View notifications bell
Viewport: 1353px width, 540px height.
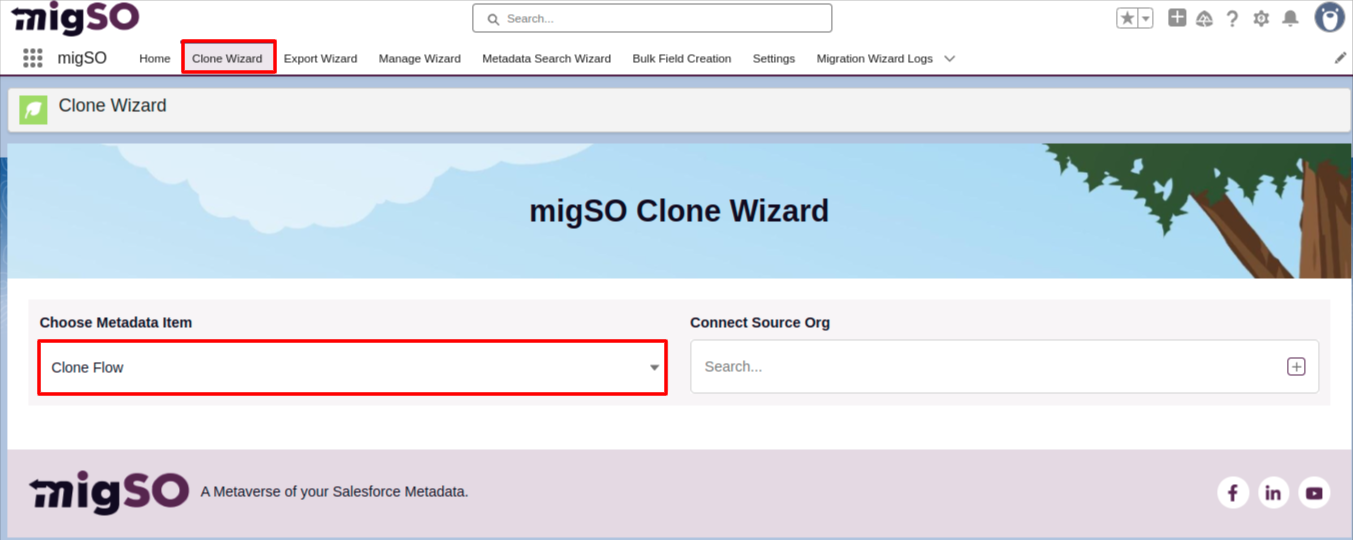[1290, 19]
